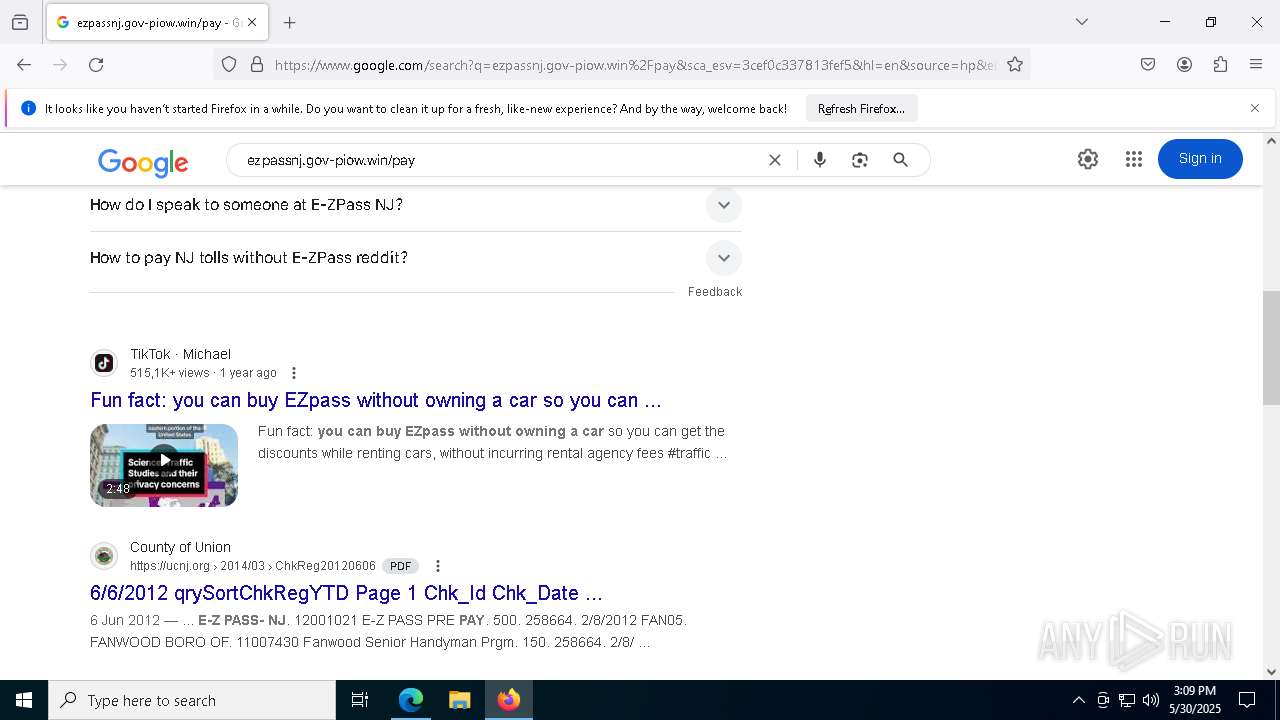This screenshot has width=1280, height=720.
Task: List all tabs dropdown arrow
Action: point(1082,22)
